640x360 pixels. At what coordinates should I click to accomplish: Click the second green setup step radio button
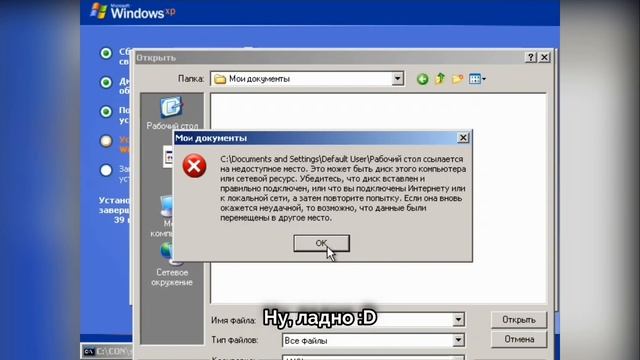[106, 82]
